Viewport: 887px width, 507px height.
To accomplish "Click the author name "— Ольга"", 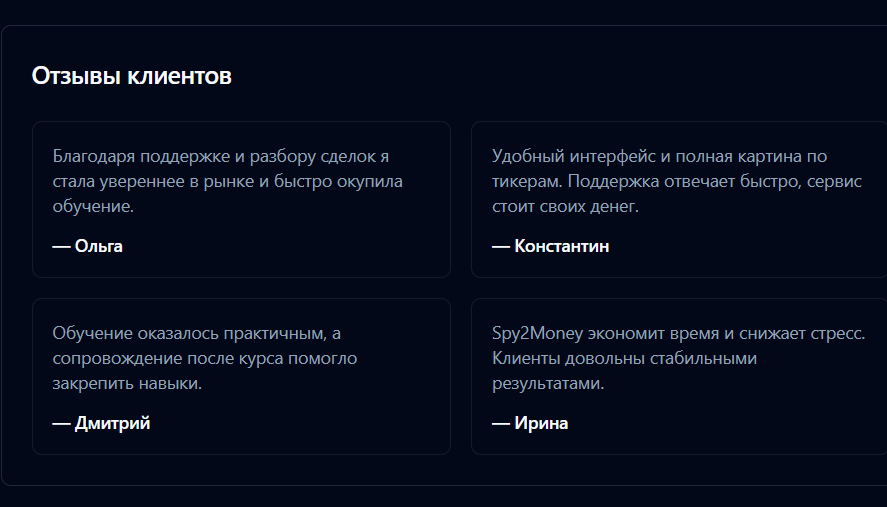I will [x=88, y=246].
